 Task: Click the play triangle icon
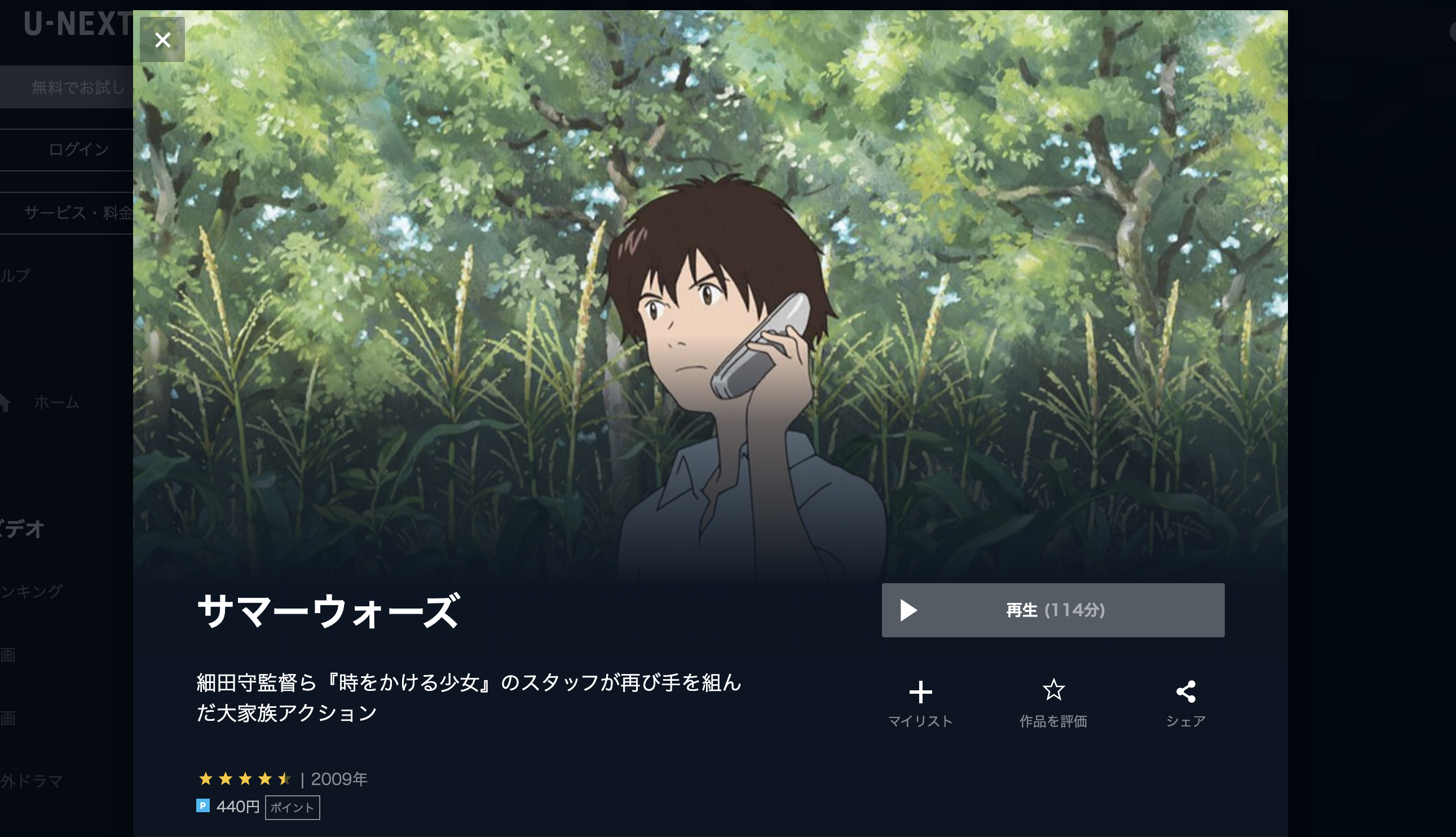pos(908,610)
